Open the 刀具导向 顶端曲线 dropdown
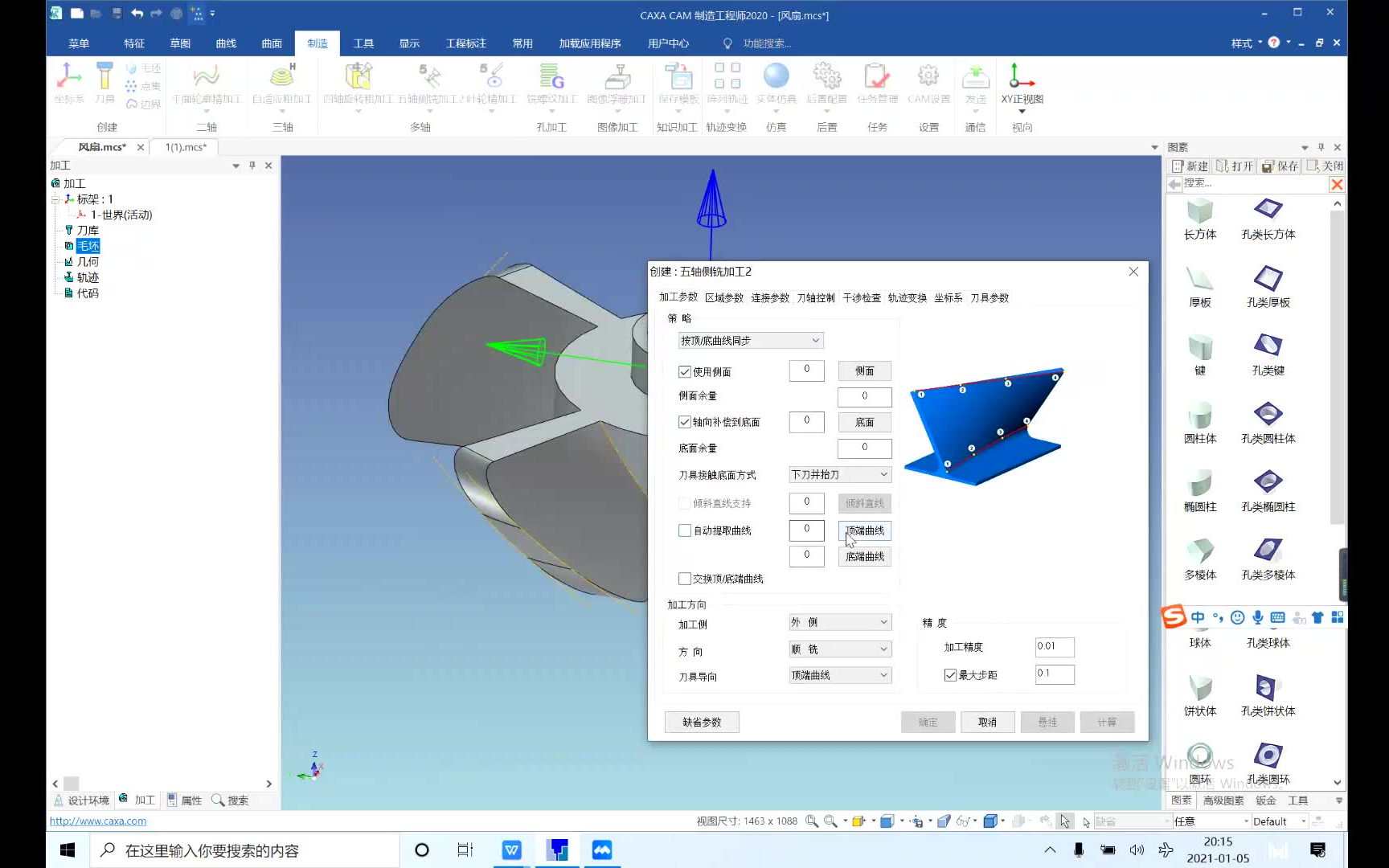1389x868 pixels. click(840, 675)
